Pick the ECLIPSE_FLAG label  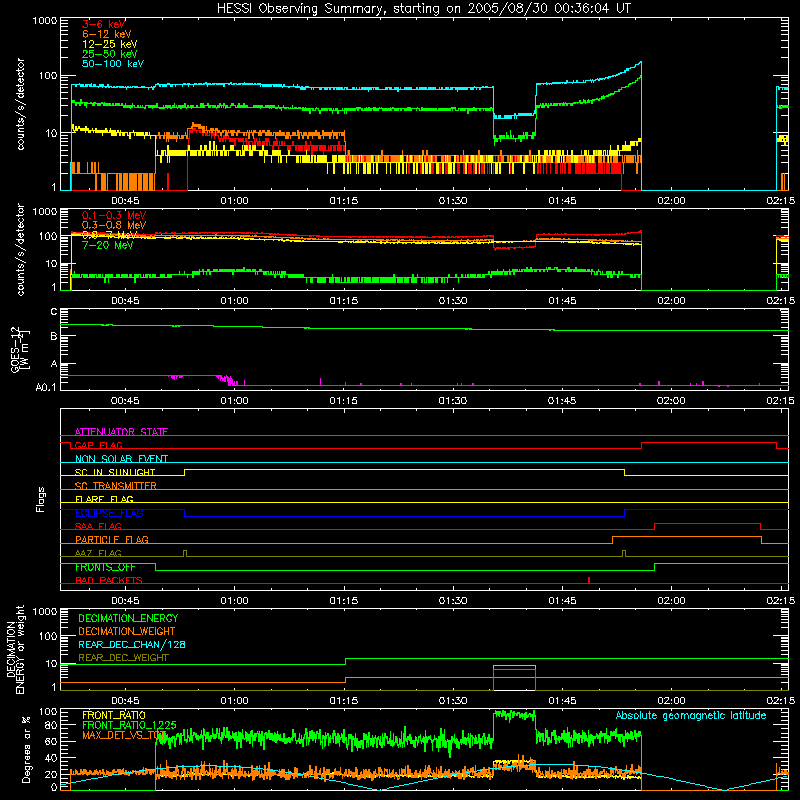pyautogui.click(x=109, y=513)
